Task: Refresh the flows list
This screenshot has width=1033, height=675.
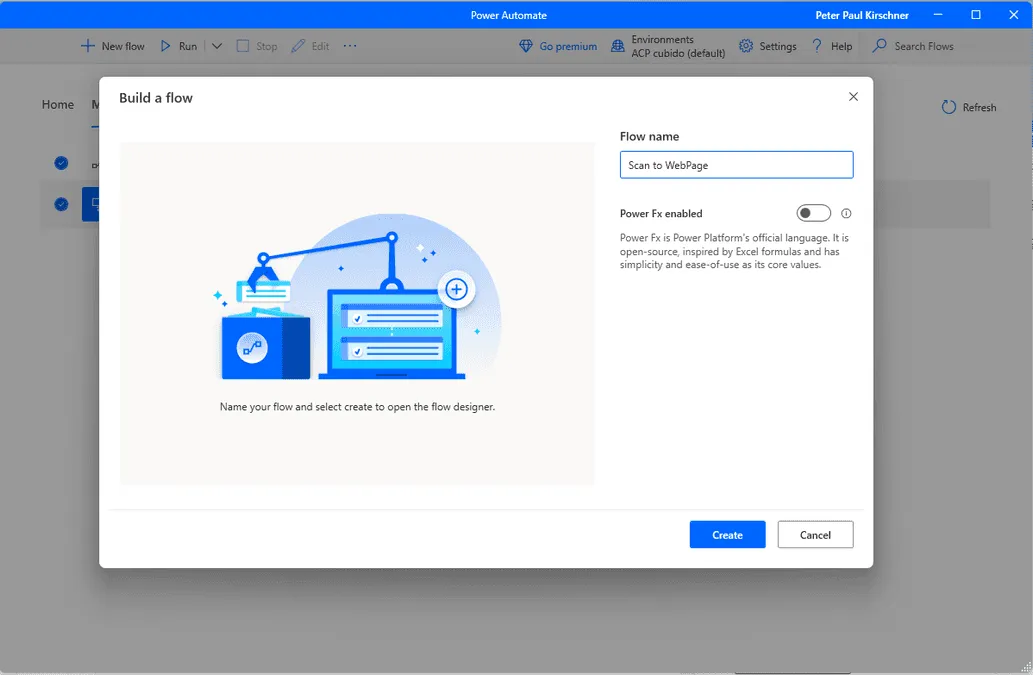Action: click(x=968, y=107)
